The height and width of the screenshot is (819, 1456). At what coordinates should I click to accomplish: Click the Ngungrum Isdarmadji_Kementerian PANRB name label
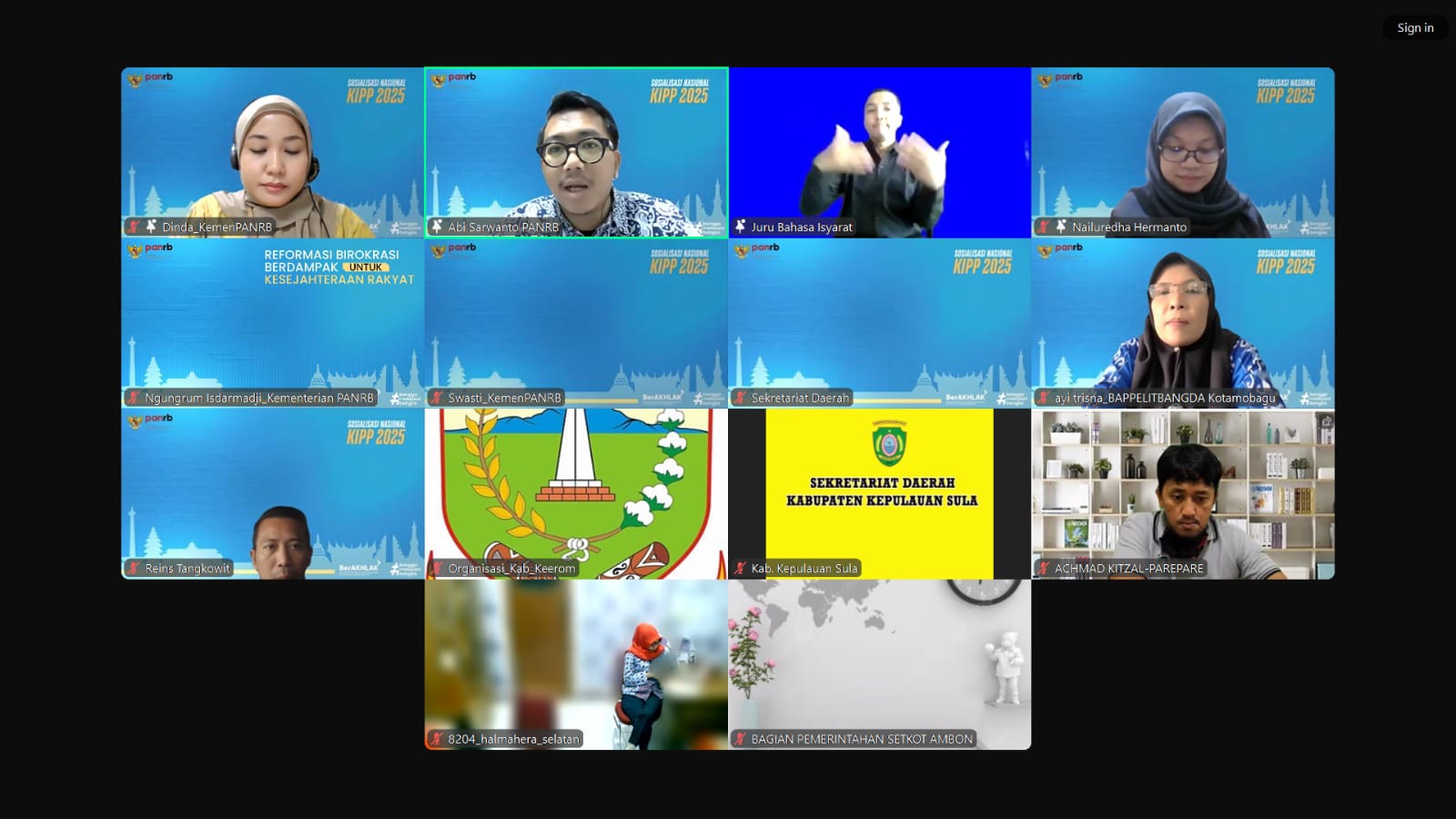pos(258,398)
